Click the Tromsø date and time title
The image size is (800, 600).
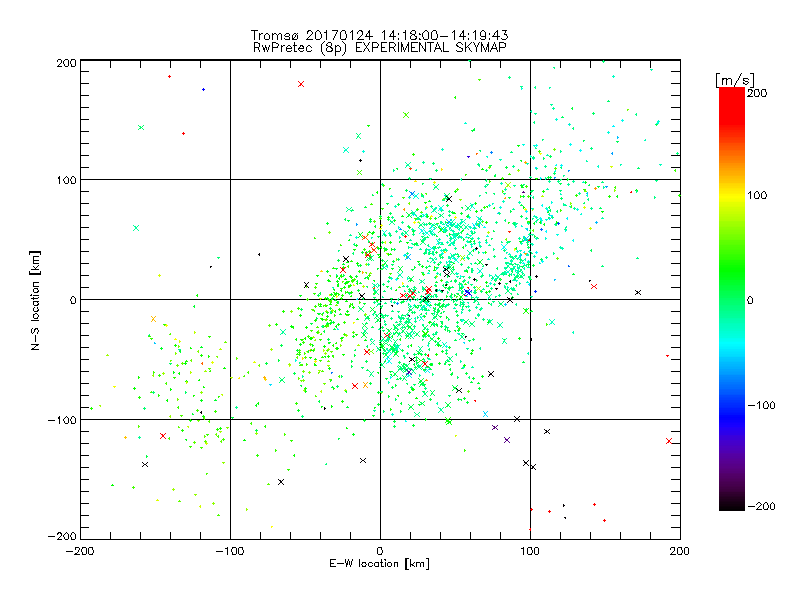click(x=379, y=35)
